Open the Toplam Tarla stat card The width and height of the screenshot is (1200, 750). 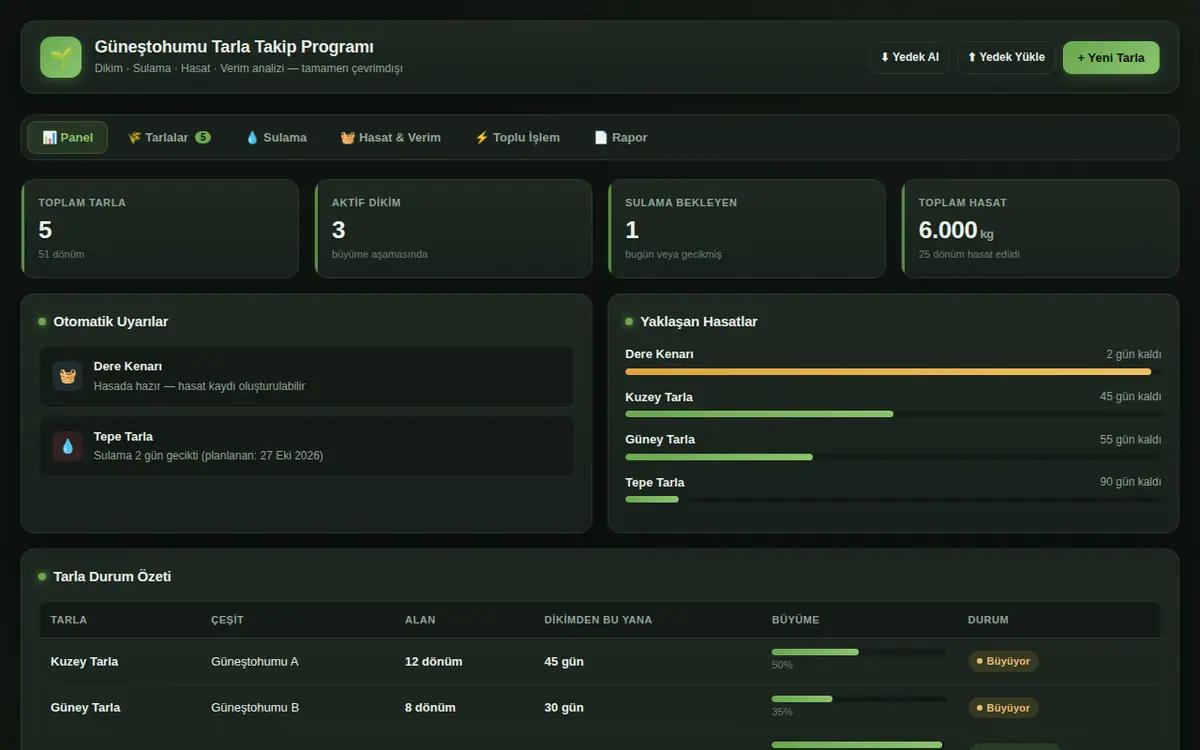[160, 228]
